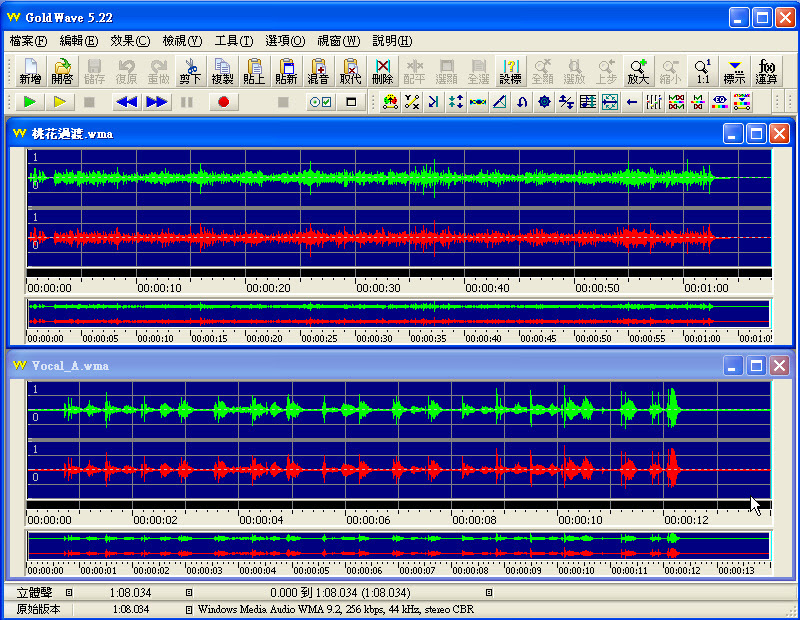800x620 pixels.
Task: Click the Vocal_A.wma window title bar
Action: coord(367,365)
